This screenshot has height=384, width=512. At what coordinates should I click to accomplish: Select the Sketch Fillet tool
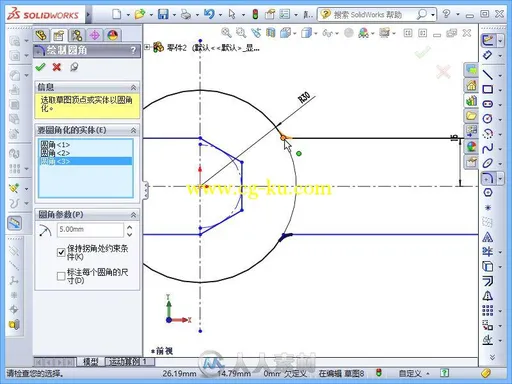488,178
